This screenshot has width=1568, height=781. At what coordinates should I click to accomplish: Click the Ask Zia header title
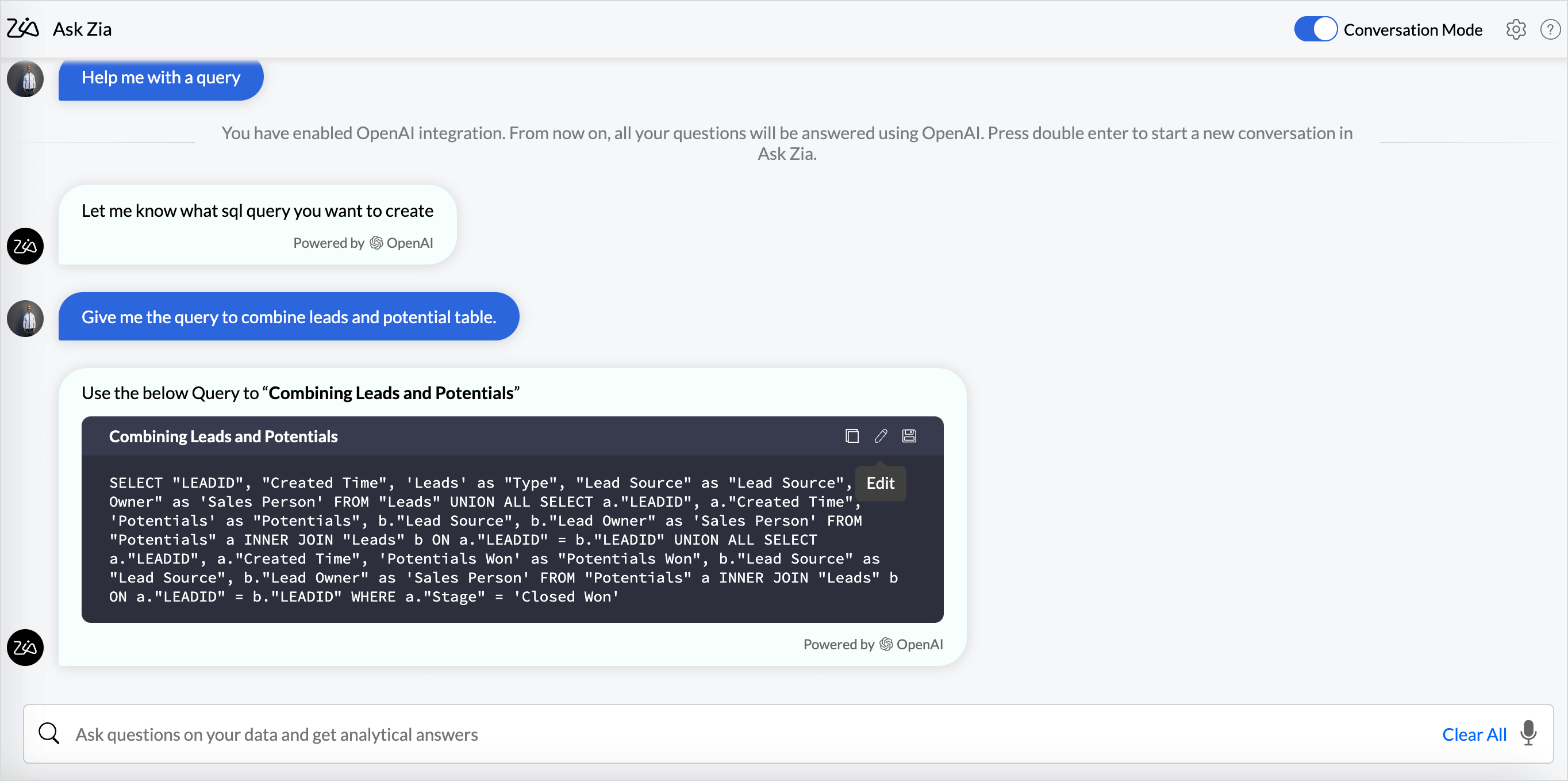pos(82,29)
